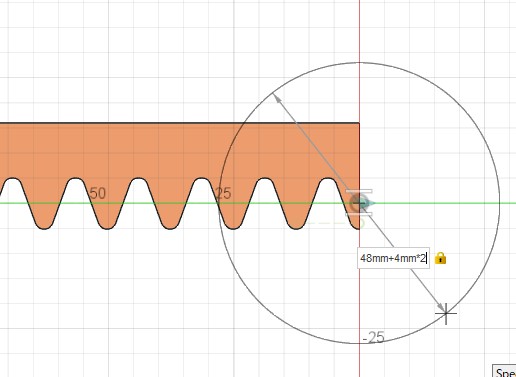Click the 25 axis label on the rack

(x=223, y=193)
